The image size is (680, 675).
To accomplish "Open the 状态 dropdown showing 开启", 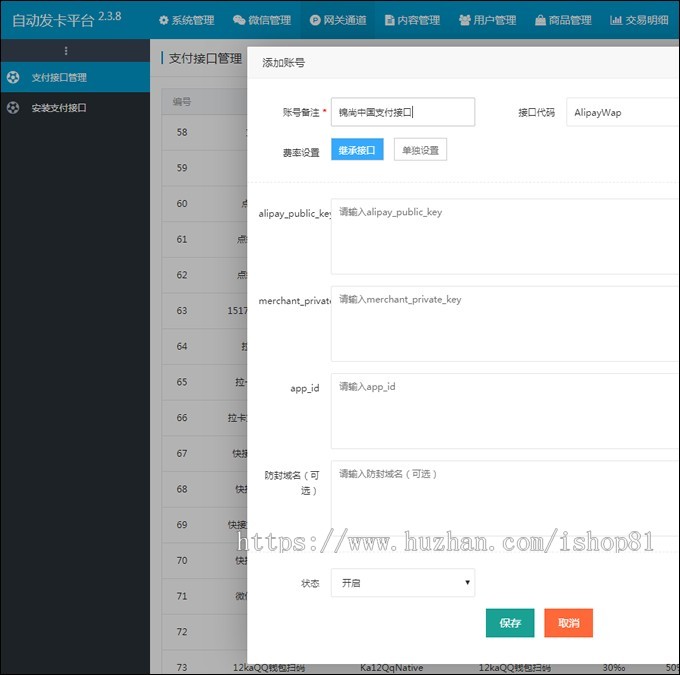I will 403,583.
